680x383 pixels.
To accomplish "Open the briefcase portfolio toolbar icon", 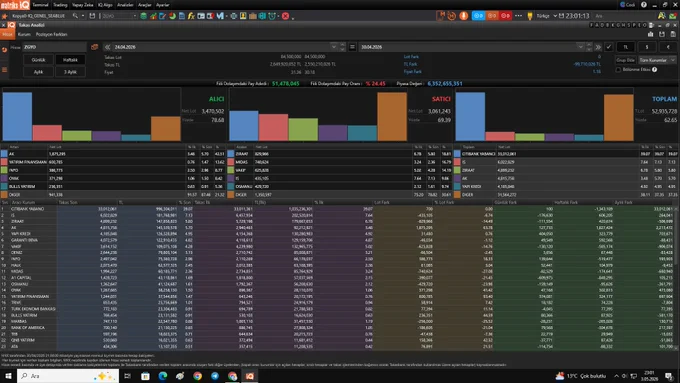I will click(252, 16).
